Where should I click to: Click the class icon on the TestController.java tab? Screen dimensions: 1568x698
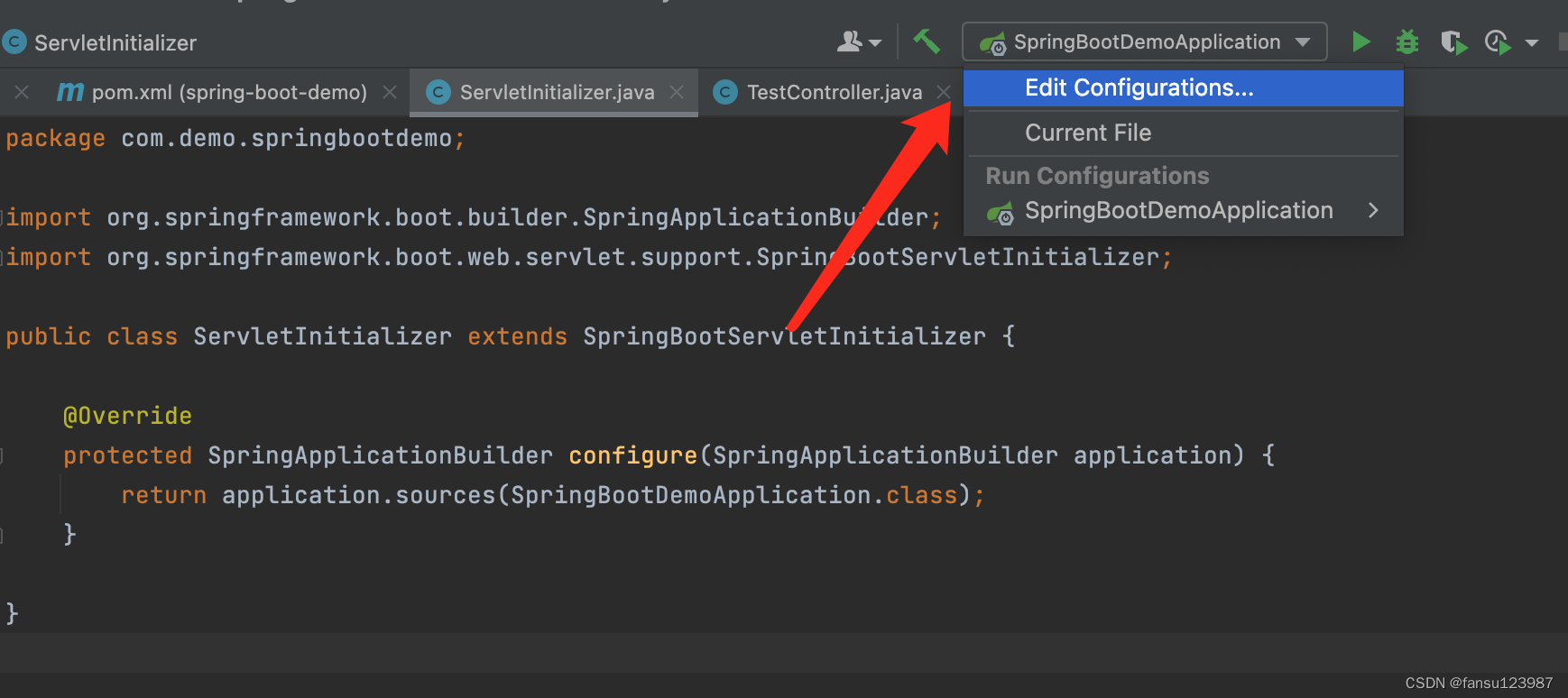725,92
